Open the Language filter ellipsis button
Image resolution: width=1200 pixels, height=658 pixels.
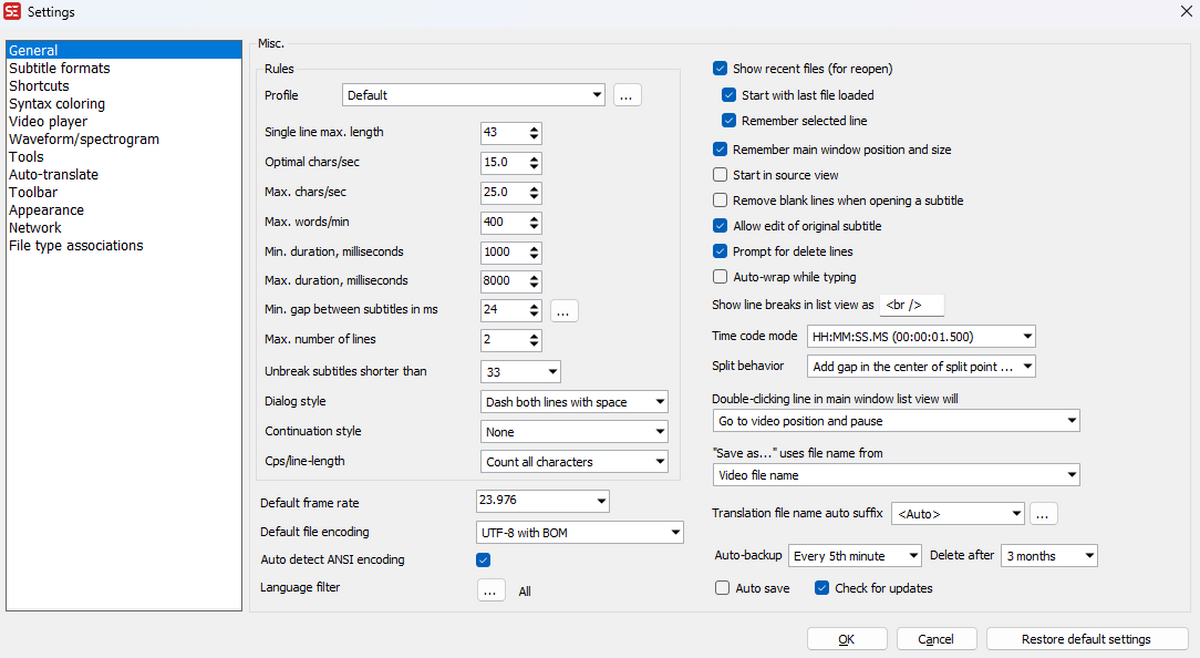coord(490,591)
